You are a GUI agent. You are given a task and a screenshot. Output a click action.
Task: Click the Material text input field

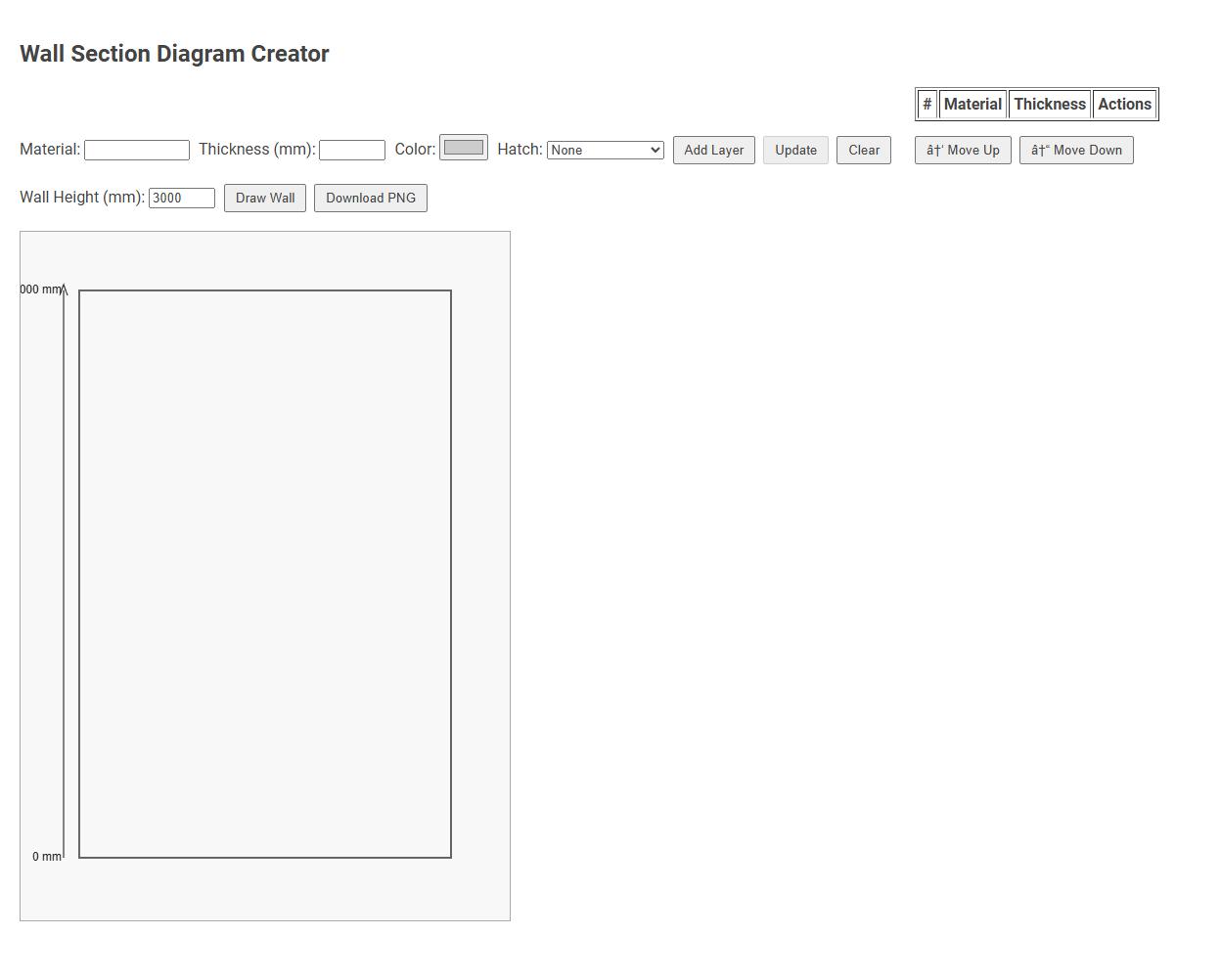[136, 150]
